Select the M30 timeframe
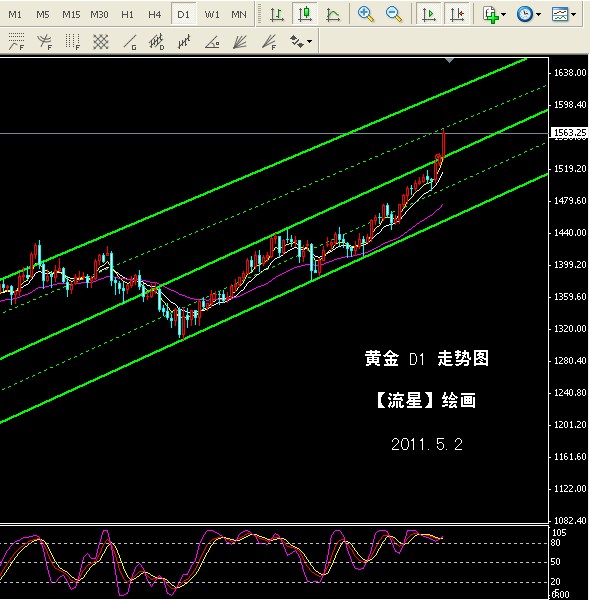Image resolution: width=590 pixels, height=600 pixels. pyautogui.click(x=99, y=15)
